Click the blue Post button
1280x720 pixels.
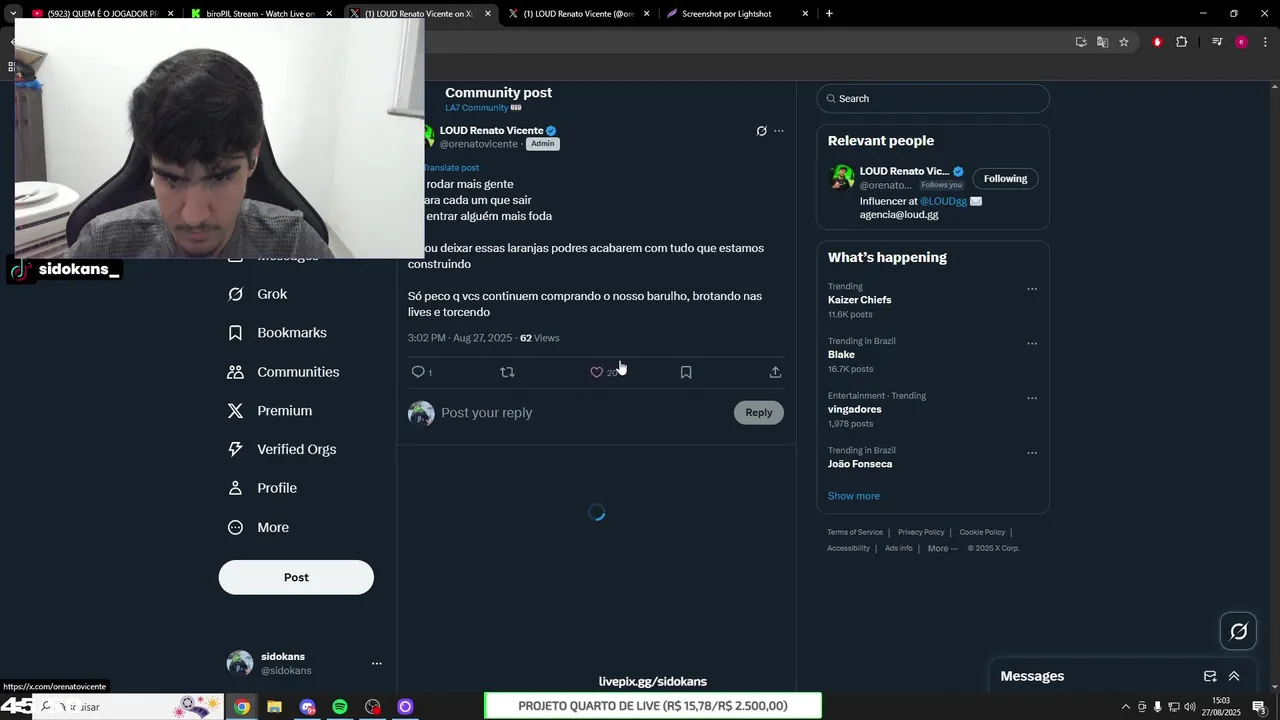click(296, 577)
